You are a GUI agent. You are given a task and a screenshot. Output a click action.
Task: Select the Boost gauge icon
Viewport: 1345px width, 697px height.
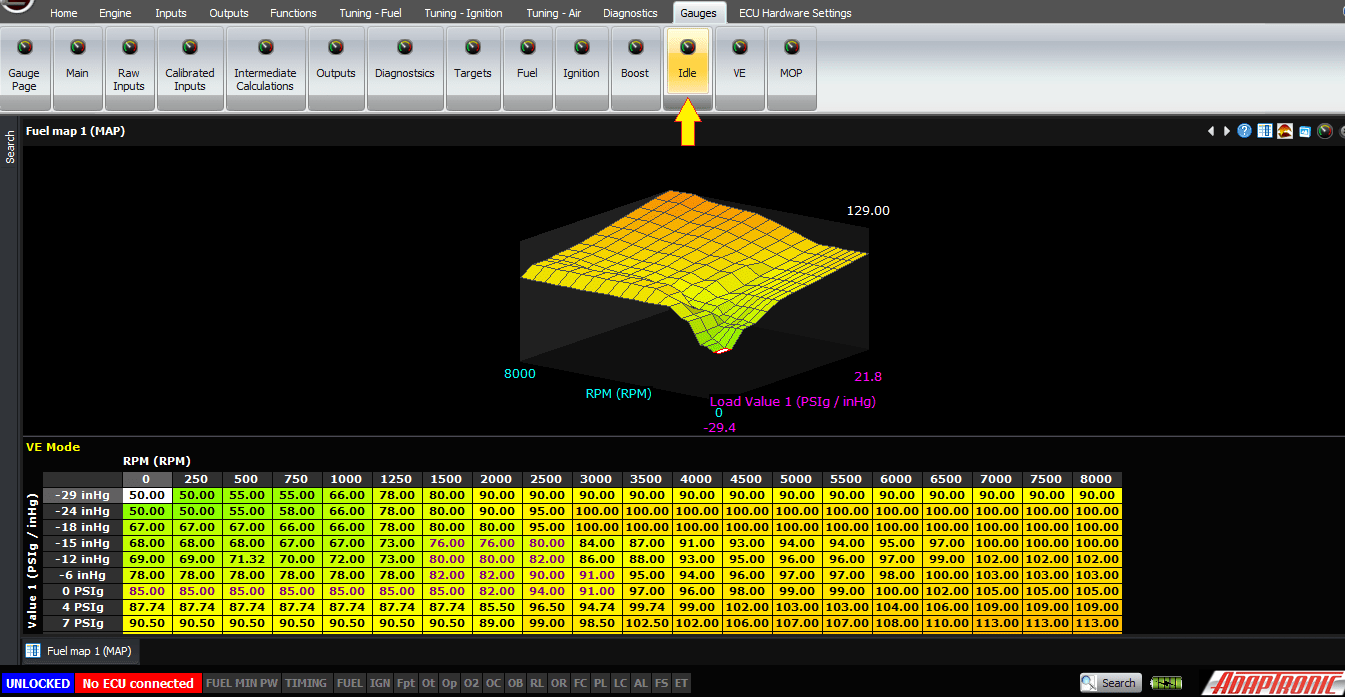[635, 68]
